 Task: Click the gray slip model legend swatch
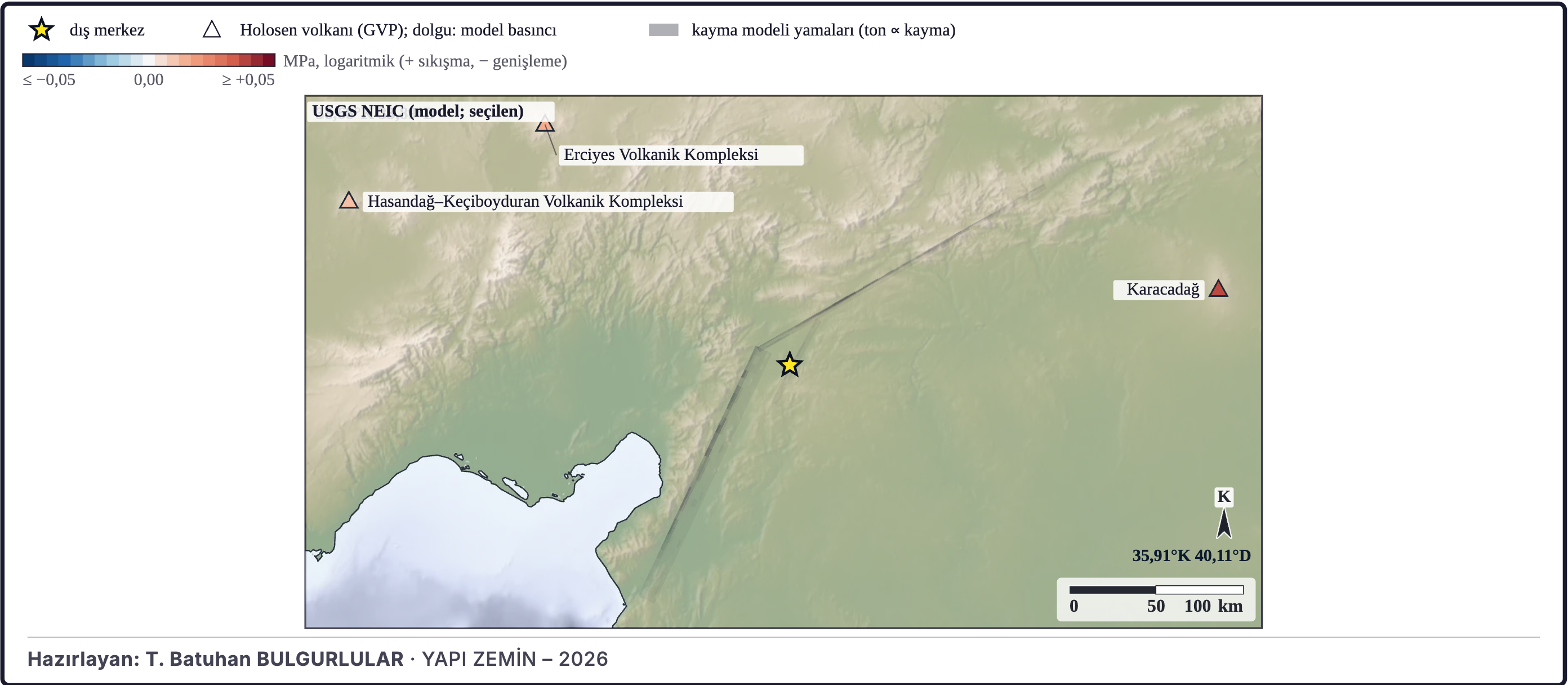pyautogui.click(x=663, y=30)
